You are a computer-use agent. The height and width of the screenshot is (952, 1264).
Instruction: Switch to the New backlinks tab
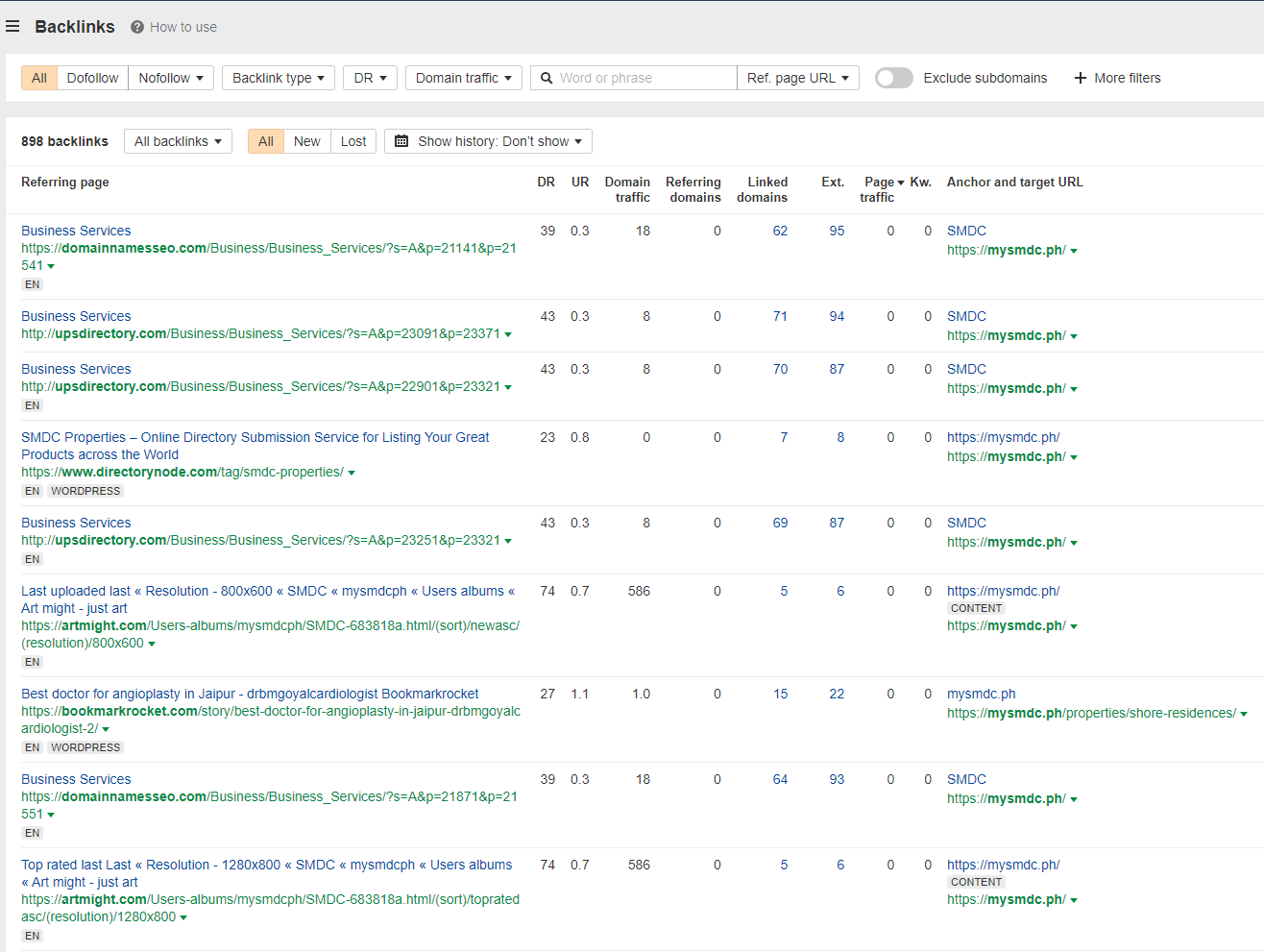coord(306,141)
